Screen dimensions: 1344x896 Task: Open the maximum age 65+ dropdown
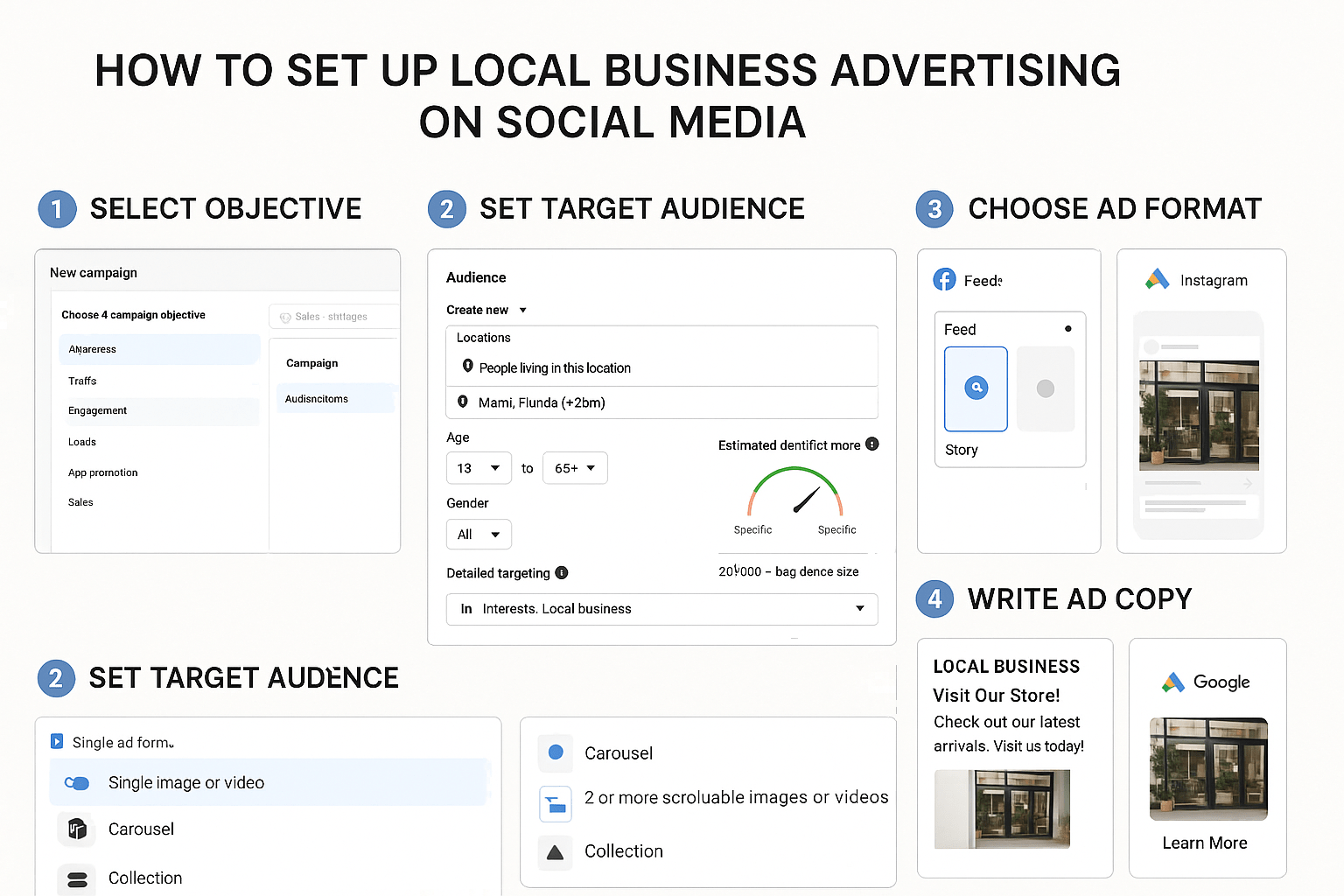click(575, 468)
